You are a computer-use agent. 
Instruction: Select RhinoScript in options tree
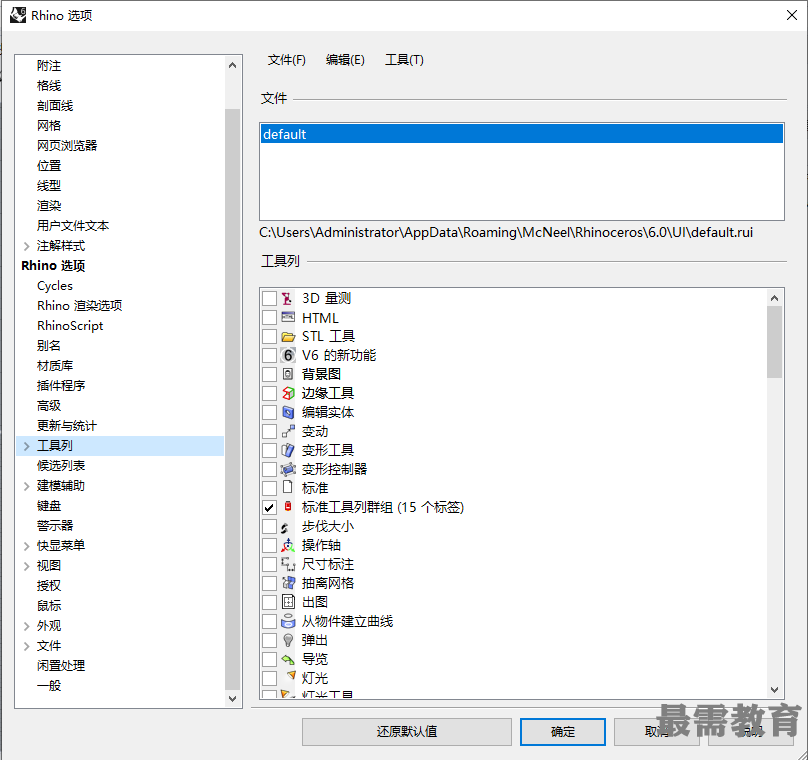(70, 326)
